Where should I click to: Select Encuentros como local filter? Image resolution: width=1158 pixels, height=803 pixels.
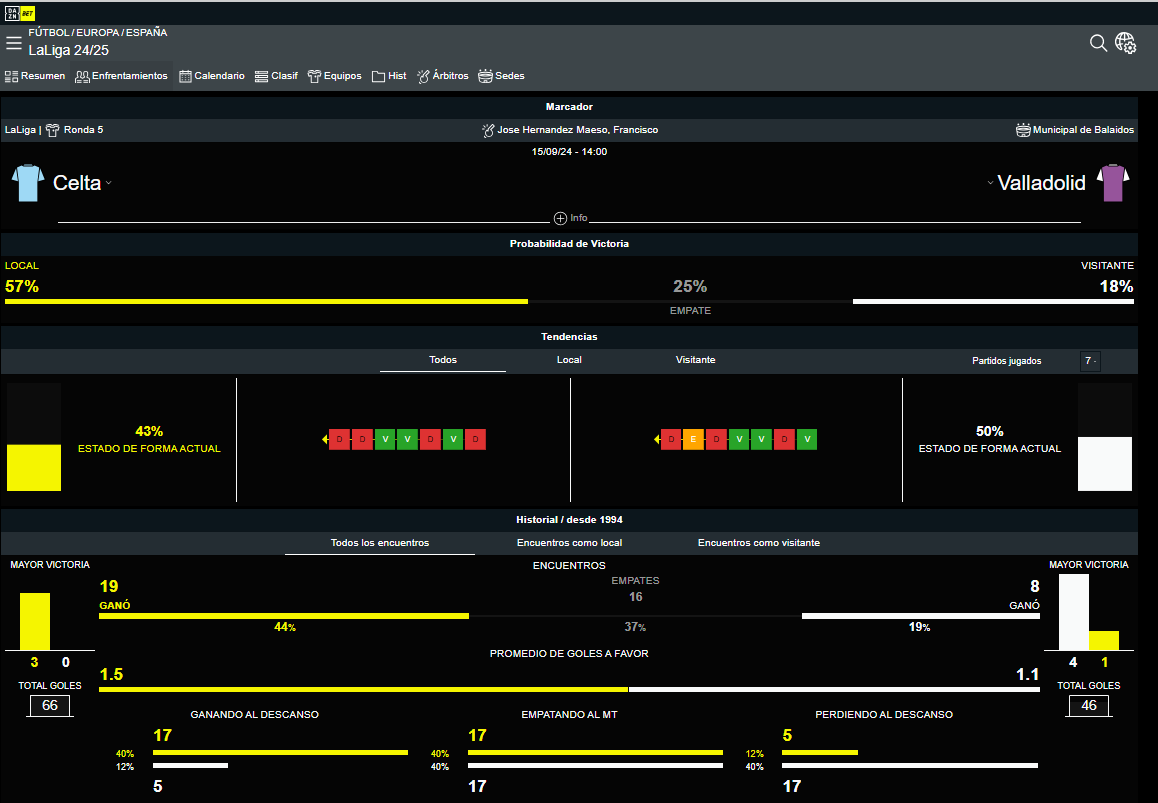569,543
